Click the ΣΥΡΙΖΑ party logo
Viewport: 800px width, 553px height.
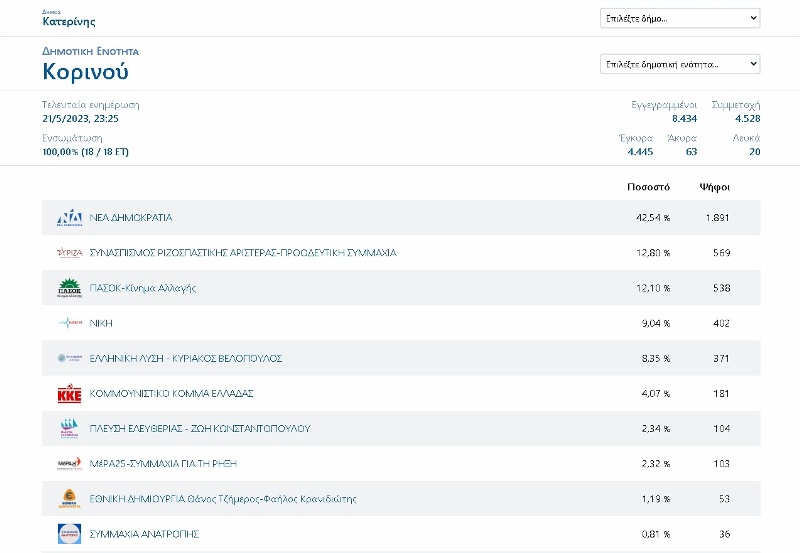click(x=69, y=253)
